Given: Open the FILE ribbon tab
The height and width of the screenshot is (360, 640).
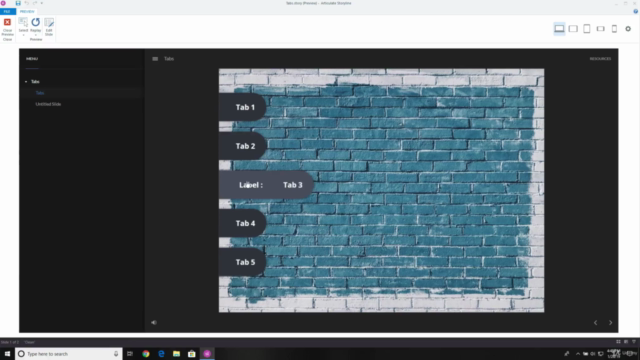Looking at the screenshot, I should pos(7,11).
